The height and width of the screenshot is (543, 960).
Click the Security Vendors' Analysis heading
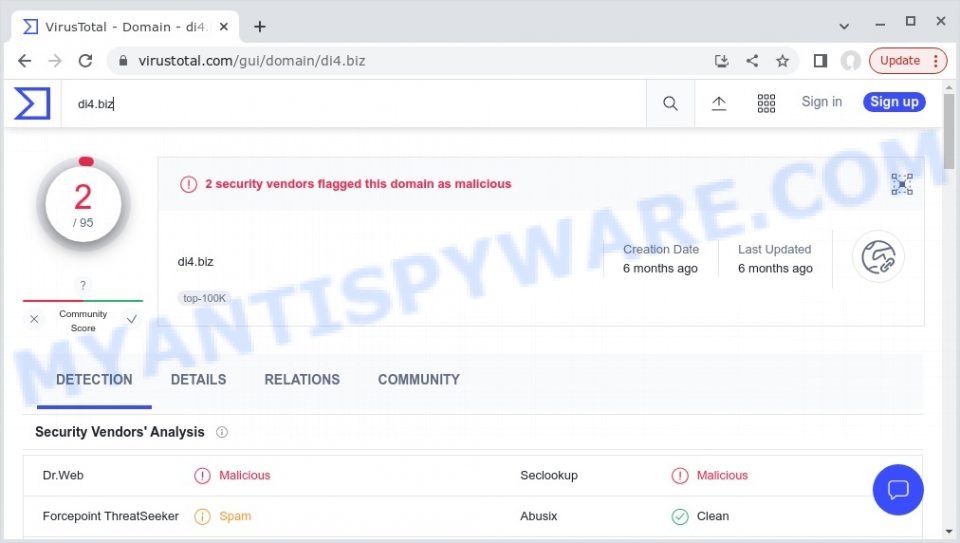[119, 432]
